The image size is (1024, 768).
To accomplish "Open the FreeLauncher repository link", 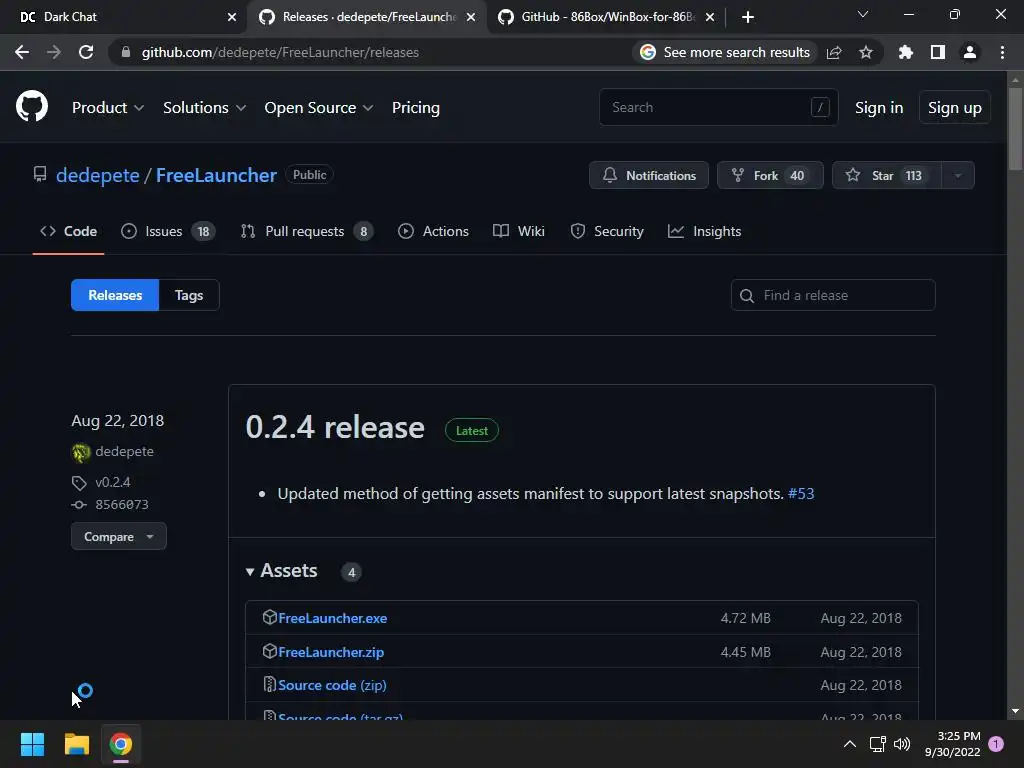I will click(x=216, y=175).
